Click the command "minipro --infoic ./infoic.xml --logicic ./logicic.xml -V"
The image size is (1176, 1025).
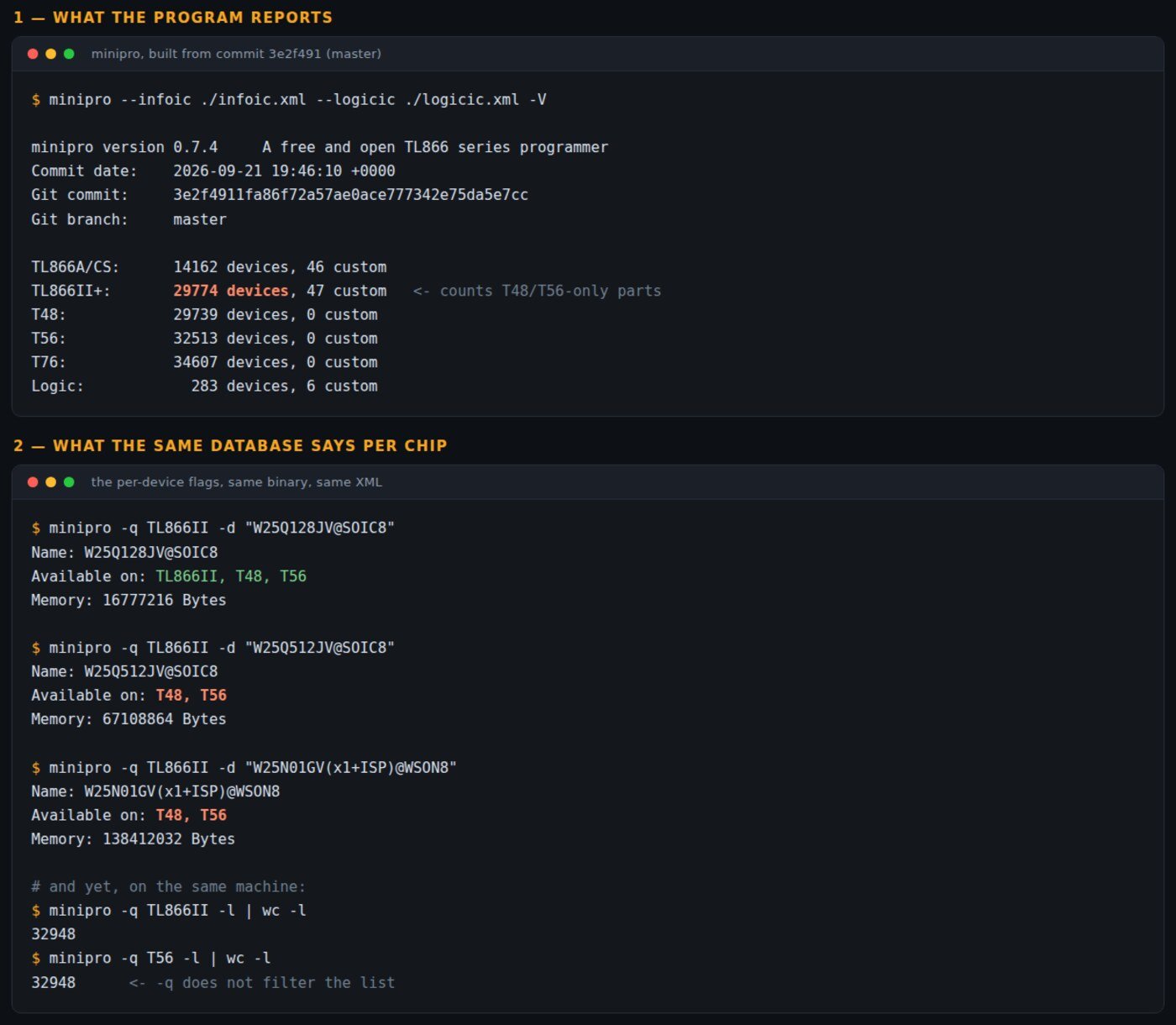pos(297,100)
